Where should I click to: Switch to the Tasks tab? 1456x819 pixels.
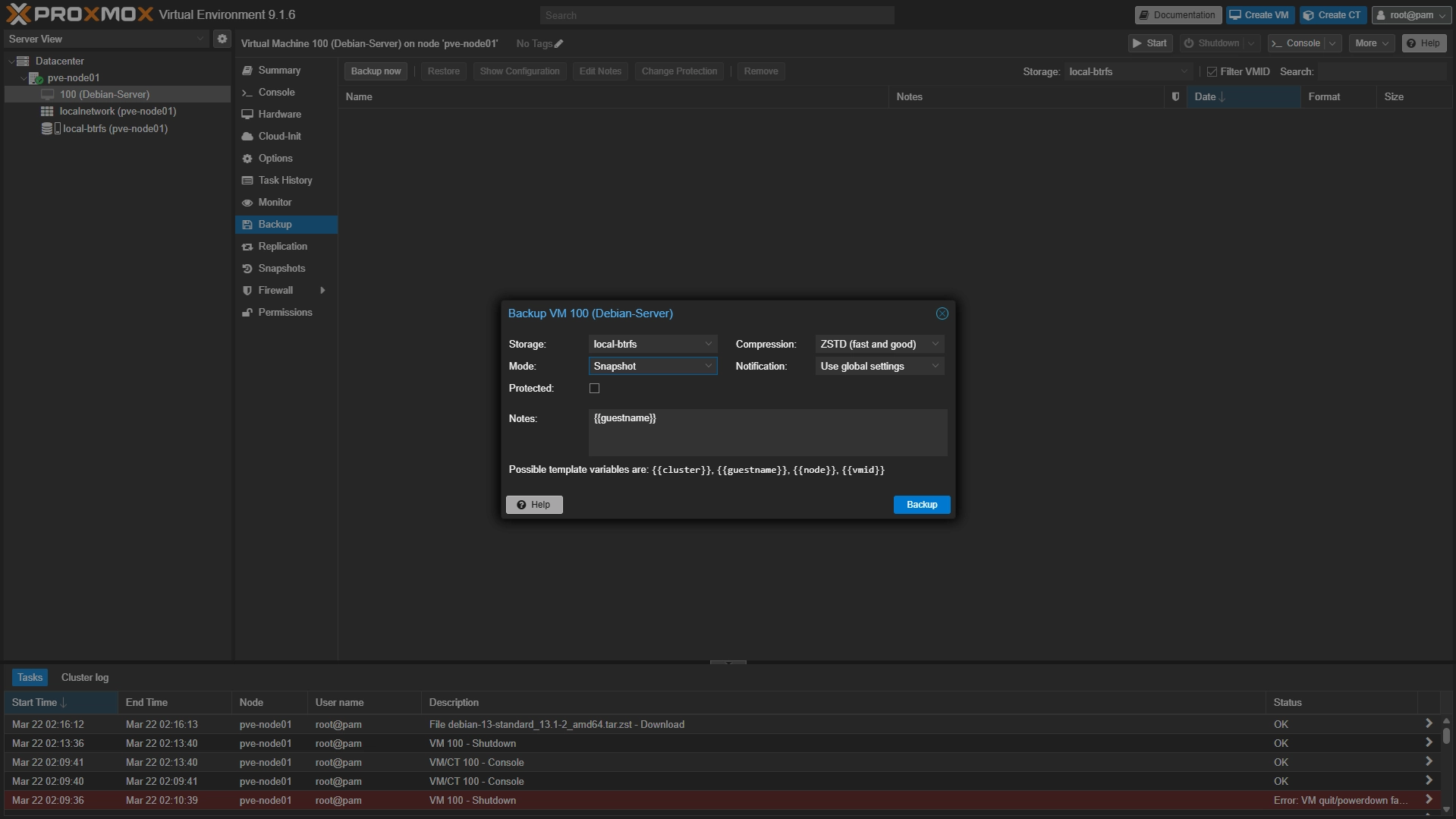pos(30,677)
